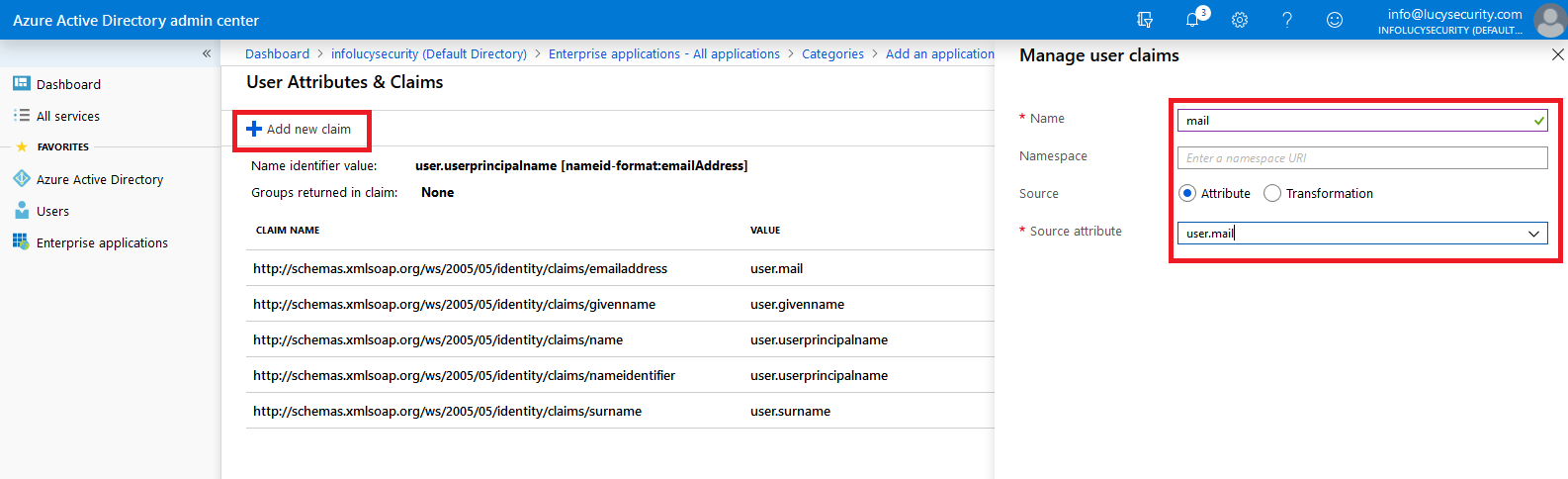The width and height of the screenshot is (1568, 479).
Task: Open the feedback smiley icon
Action: click(x=1335, y=20)
